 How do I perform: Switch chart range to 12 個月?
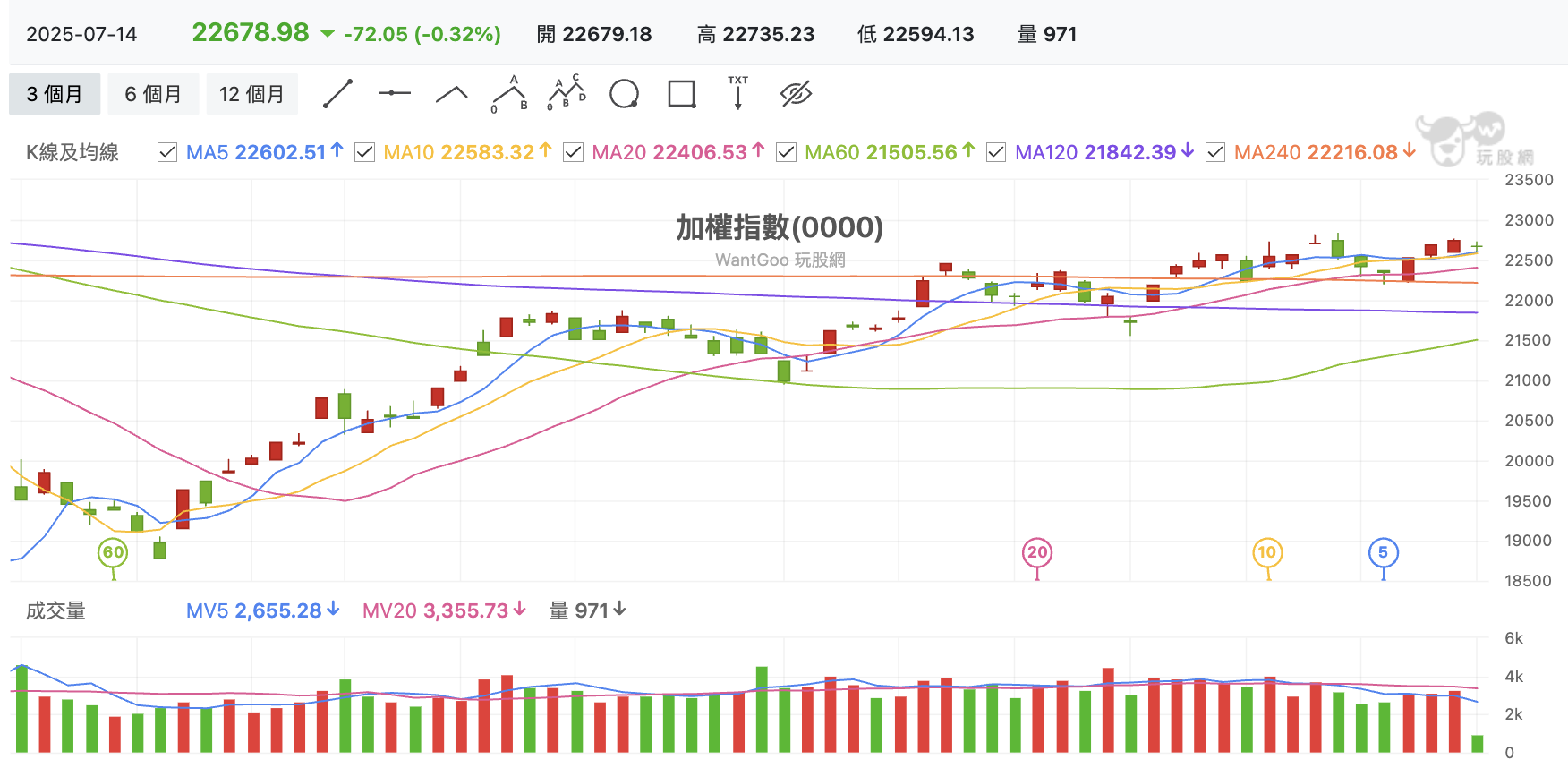(251, 94)
